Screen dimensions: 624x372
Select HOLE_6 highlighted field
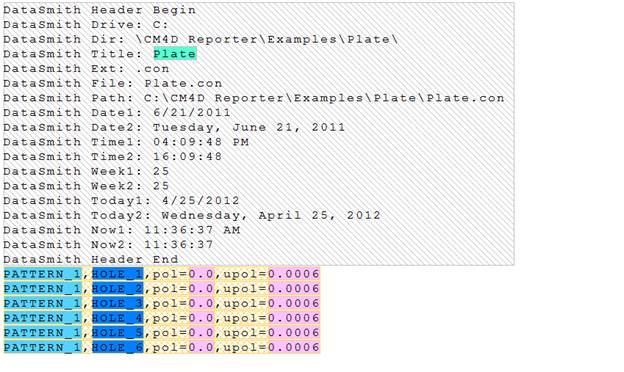tap(117, 347)
